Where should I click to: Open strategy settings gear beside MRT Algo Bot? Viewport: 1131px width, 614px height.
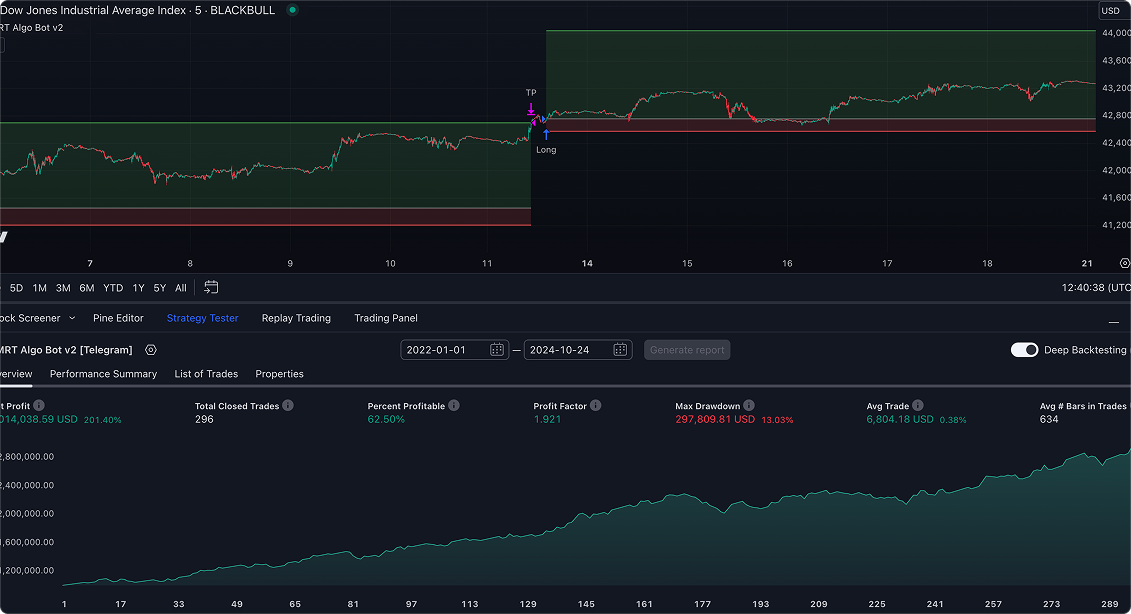pyautogui.click(x=151, y=350)
